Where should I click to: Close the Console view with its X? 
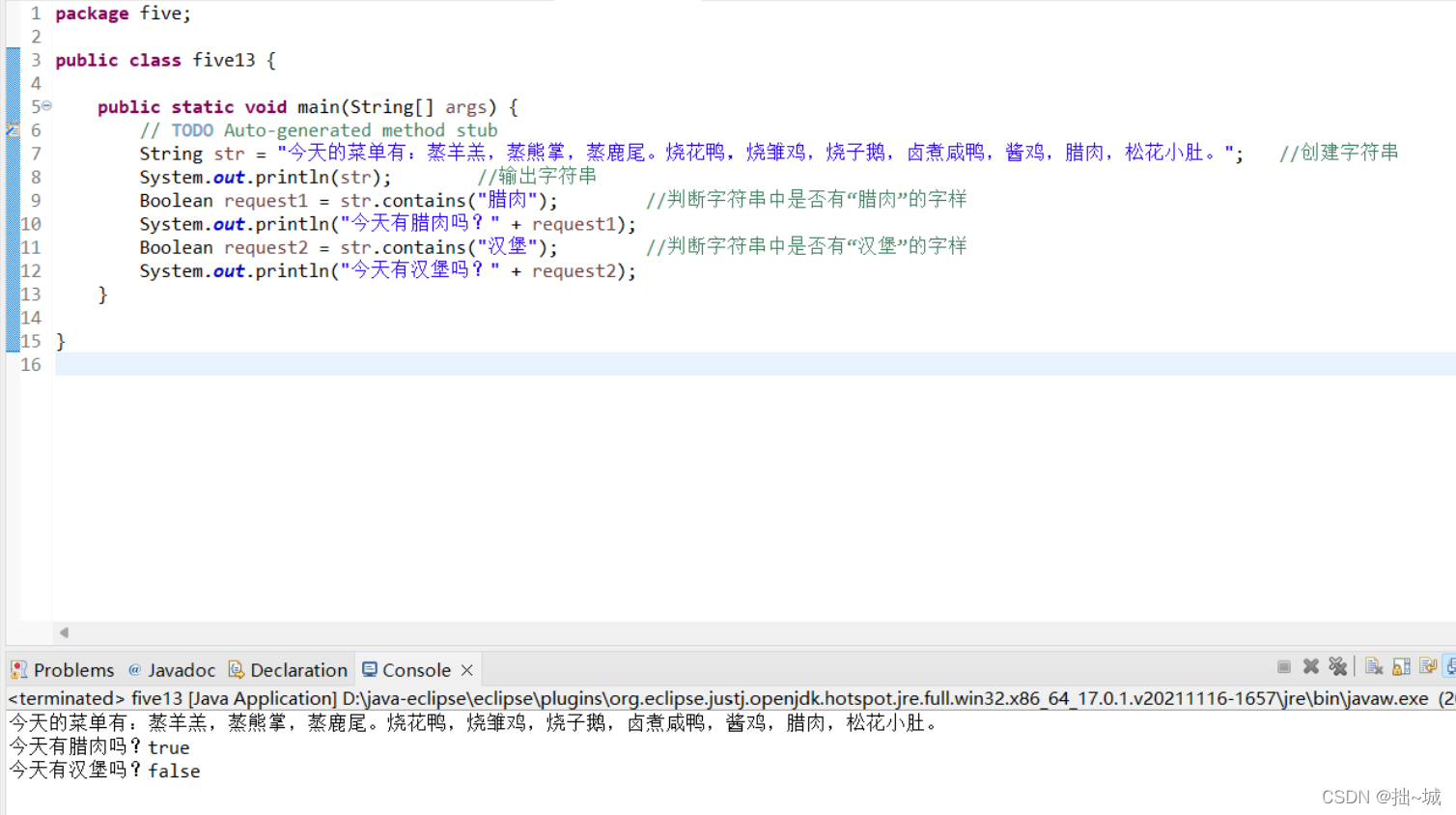coord(466,668)
